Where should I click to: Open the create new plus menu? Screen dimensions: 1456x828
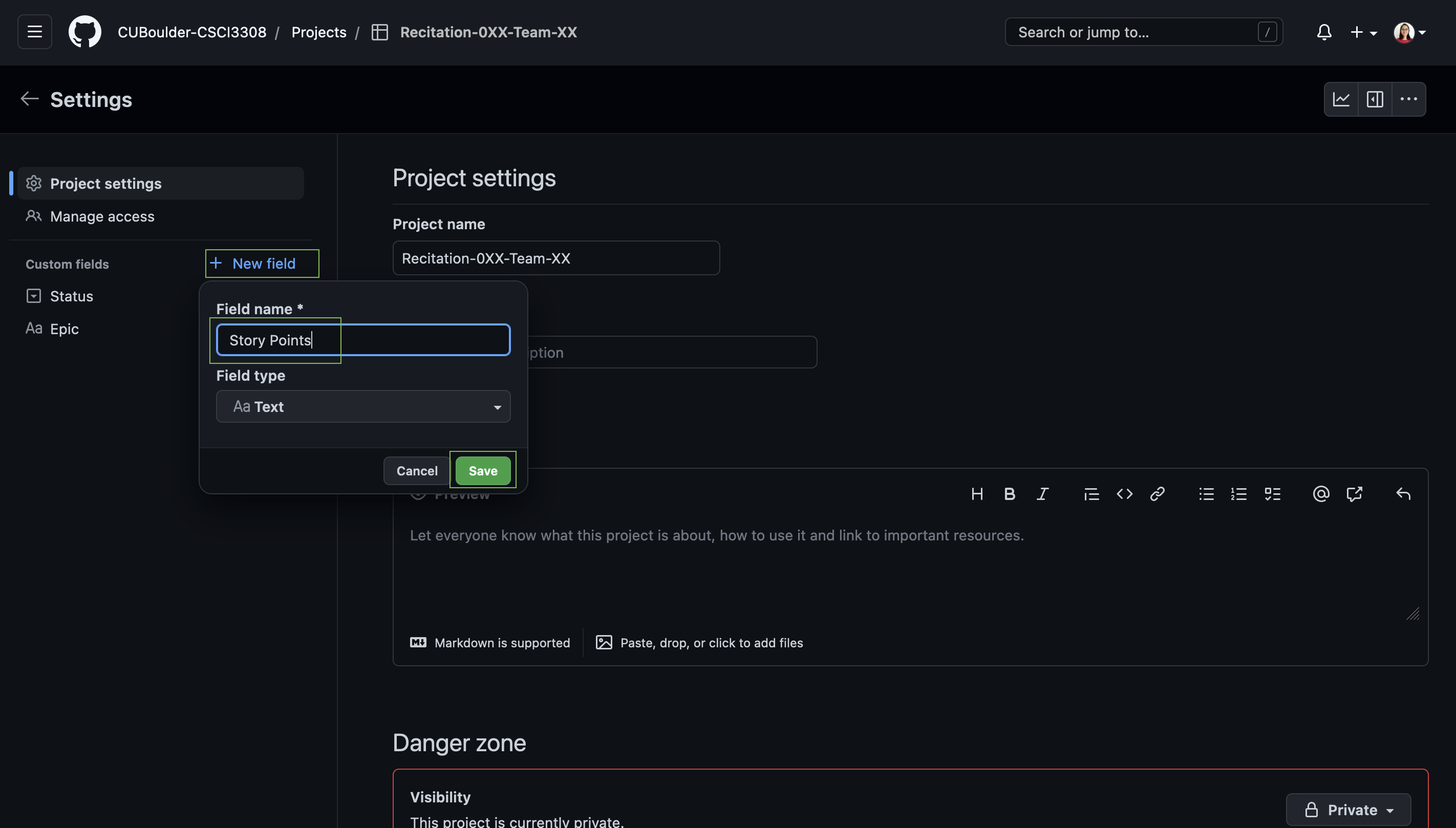tap(1363, 32)
